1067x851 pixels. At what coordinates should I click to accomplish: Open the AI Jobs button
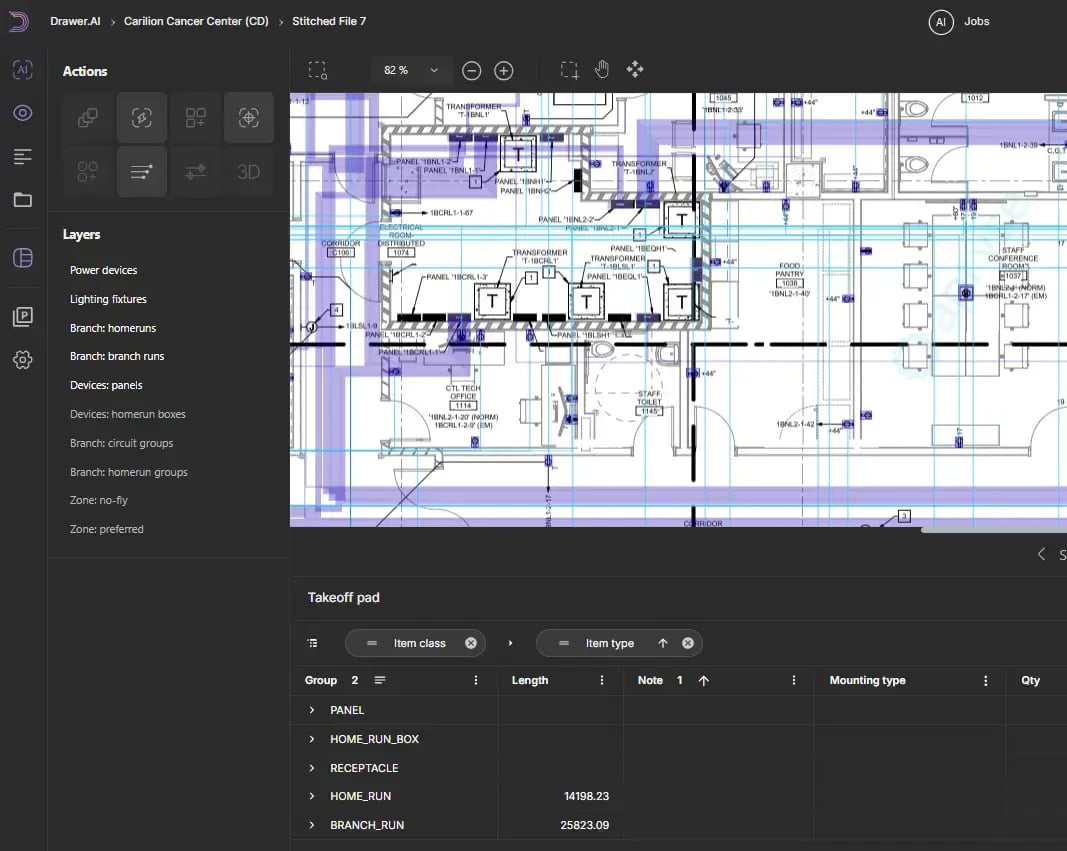(x=959, y=22)
